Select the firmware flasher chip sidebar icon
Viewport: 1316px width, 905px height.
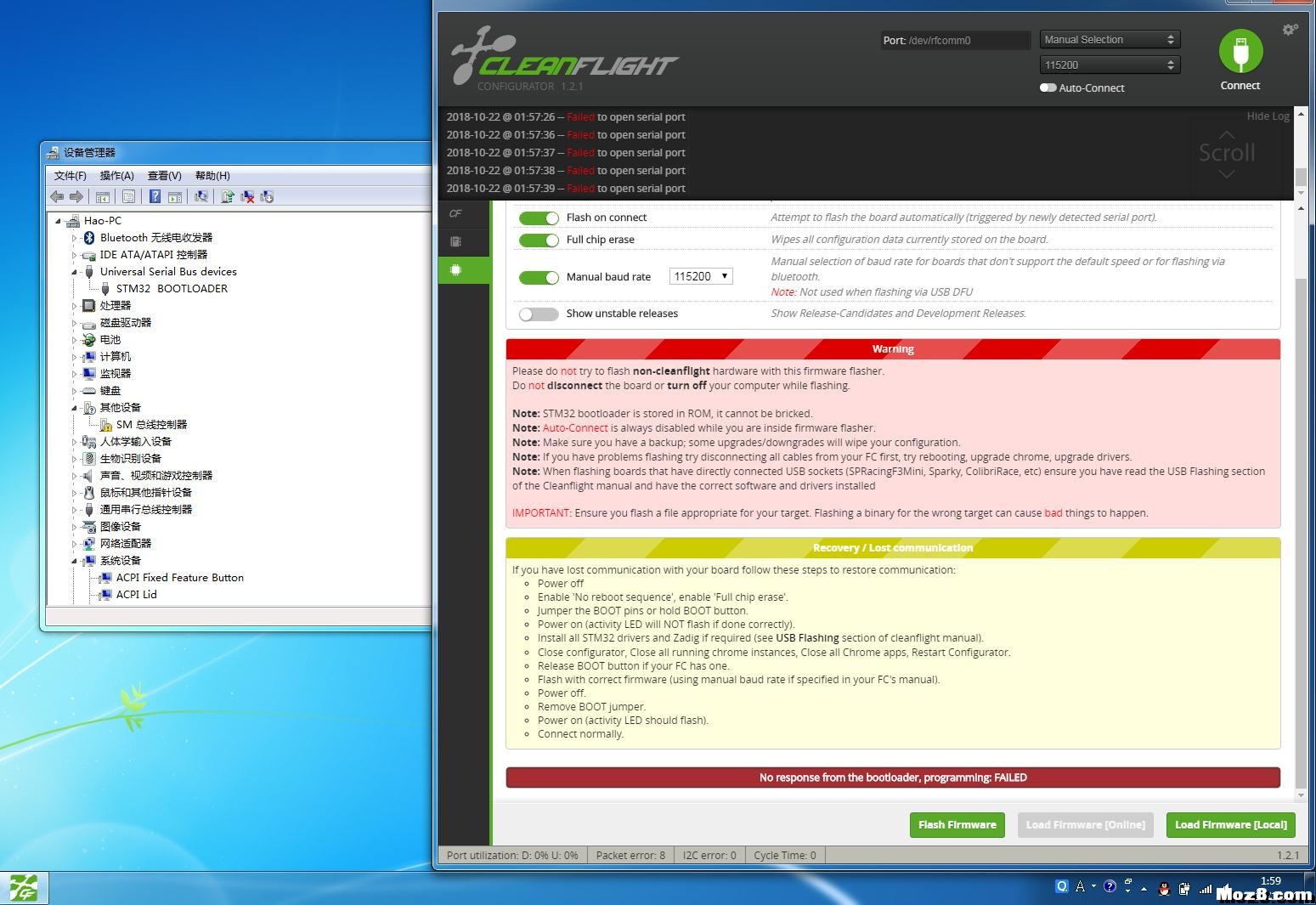pos(456,269)
